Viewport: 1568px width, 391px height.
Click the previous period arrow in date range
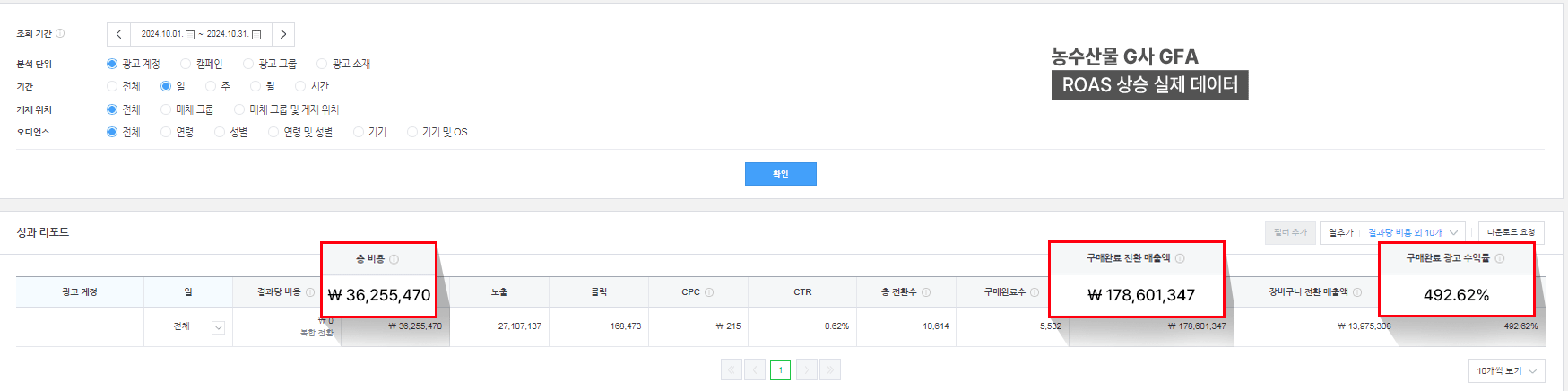click(118, 34)
